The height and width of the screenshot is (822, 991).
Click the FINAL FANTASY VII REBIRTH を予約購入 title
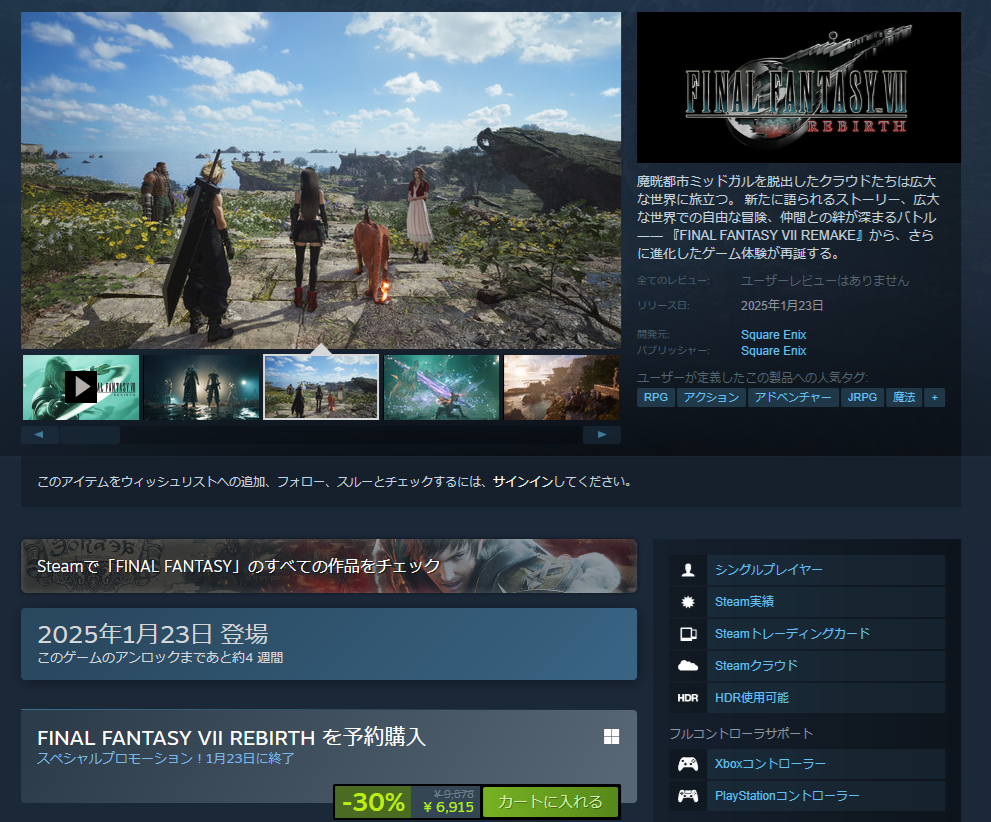pyautogui.click(x=231, y=737)
